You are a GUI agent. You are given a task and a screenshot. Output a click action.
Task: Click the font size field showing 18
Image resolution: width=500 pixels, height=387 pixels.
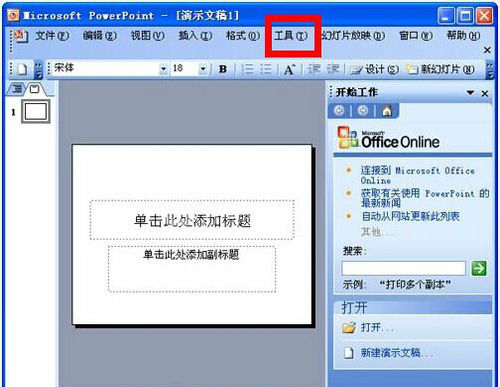[185, 69]
